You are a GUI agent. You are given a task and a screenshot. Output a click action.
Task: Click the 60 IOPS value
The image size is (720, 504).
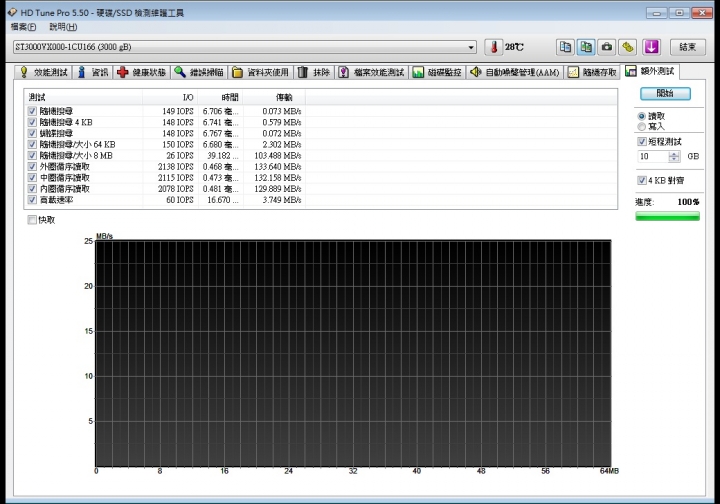click(x=180, y=200)
